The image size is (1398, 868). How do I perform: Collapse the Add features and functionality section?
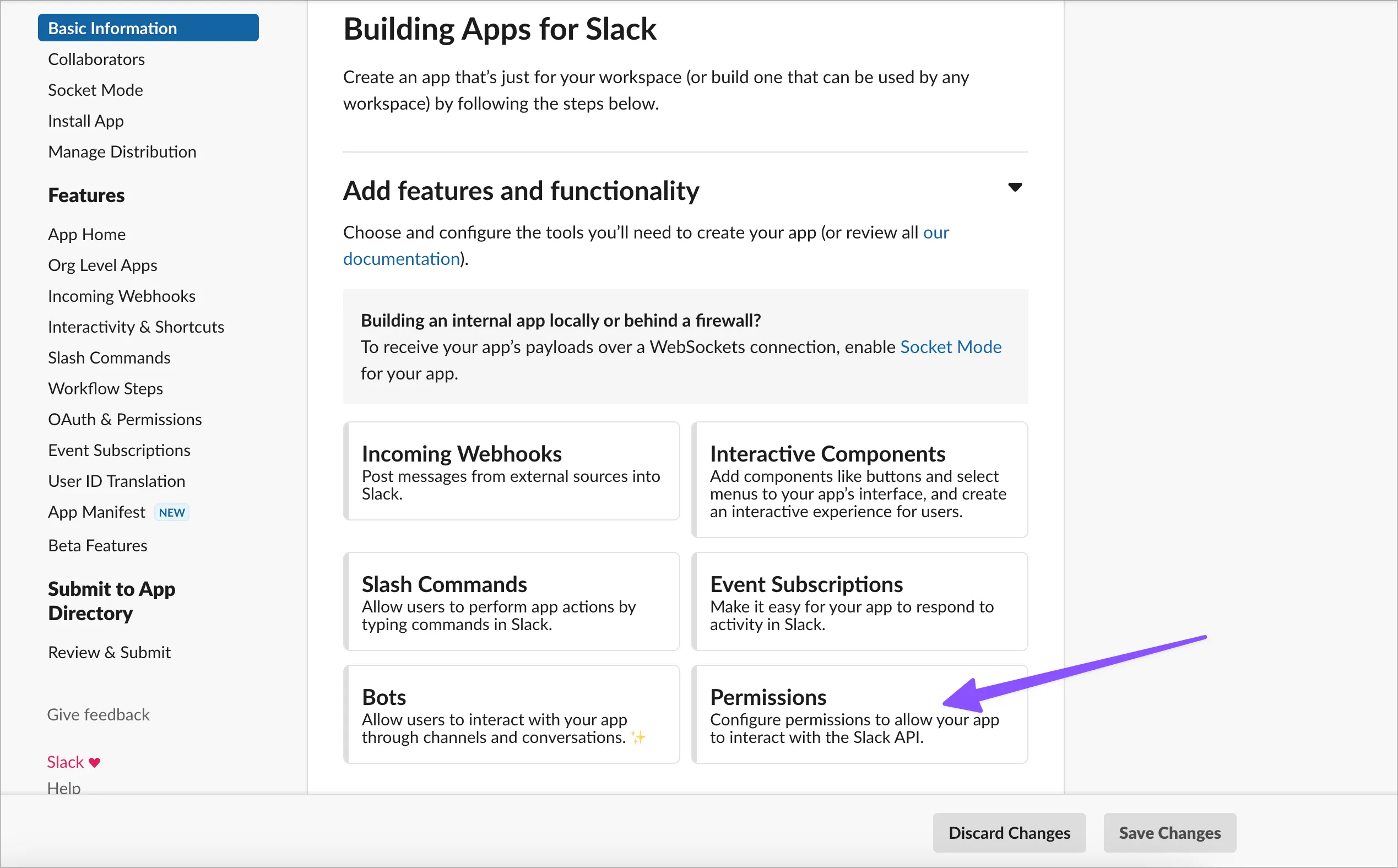click(1015, 187)
